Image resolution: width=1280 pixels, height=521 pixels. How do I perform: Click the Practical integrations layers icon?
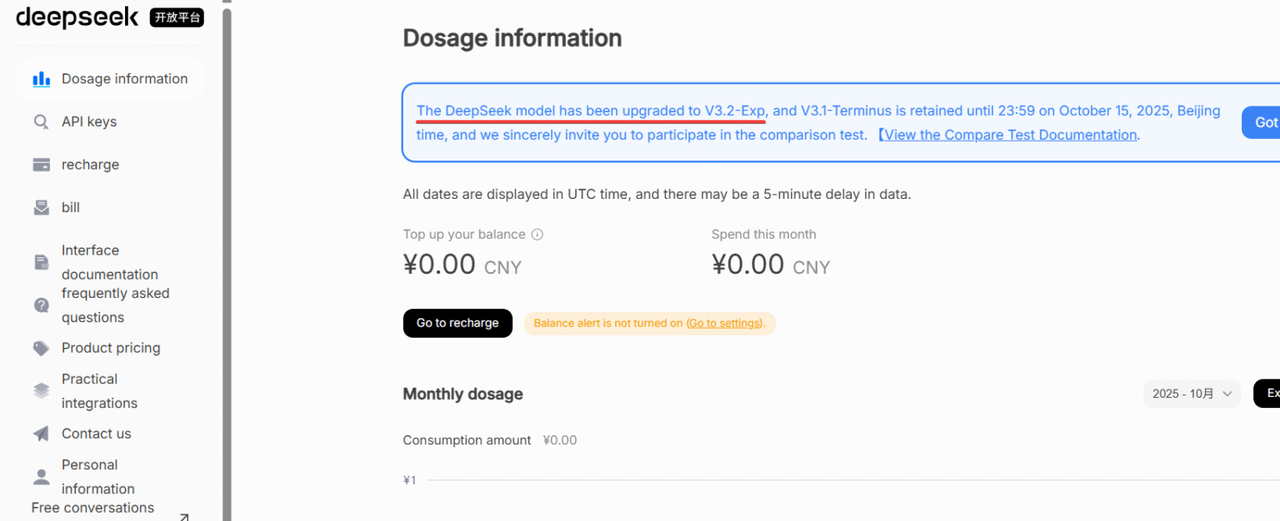point(41,391)
